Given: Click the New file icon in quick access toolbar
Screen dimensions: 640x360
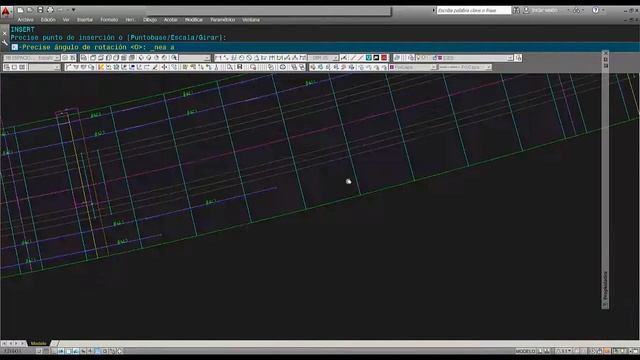Looking at the screenshot, I should click(20, 10).
